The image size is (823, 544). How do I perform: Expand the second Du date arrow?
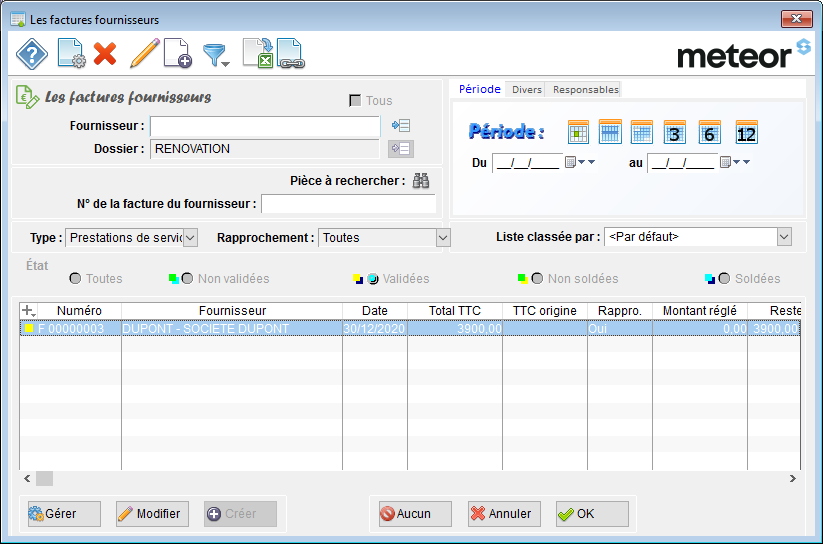point(592,162)
